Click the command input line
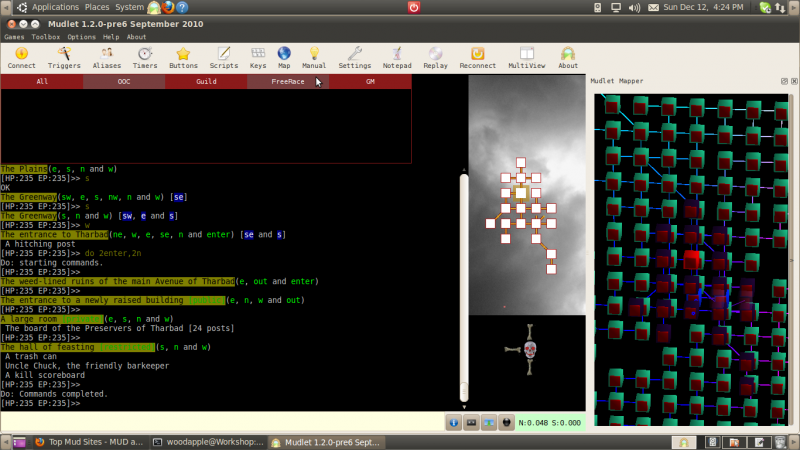The image size is (800, 450). point(222,423)
